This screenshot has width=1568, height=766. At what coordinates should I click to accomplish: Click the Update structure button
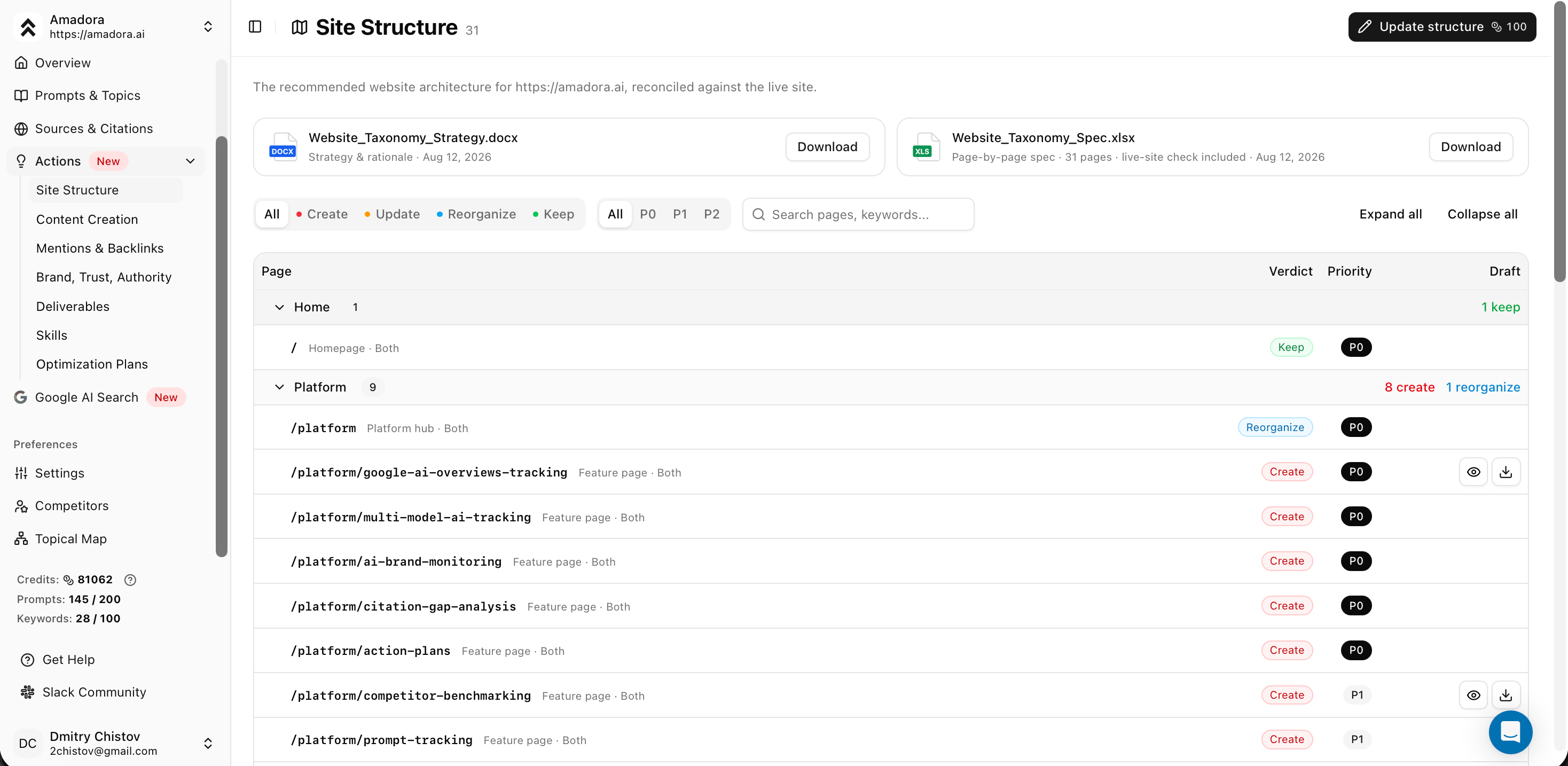(x=1441, y=27)
